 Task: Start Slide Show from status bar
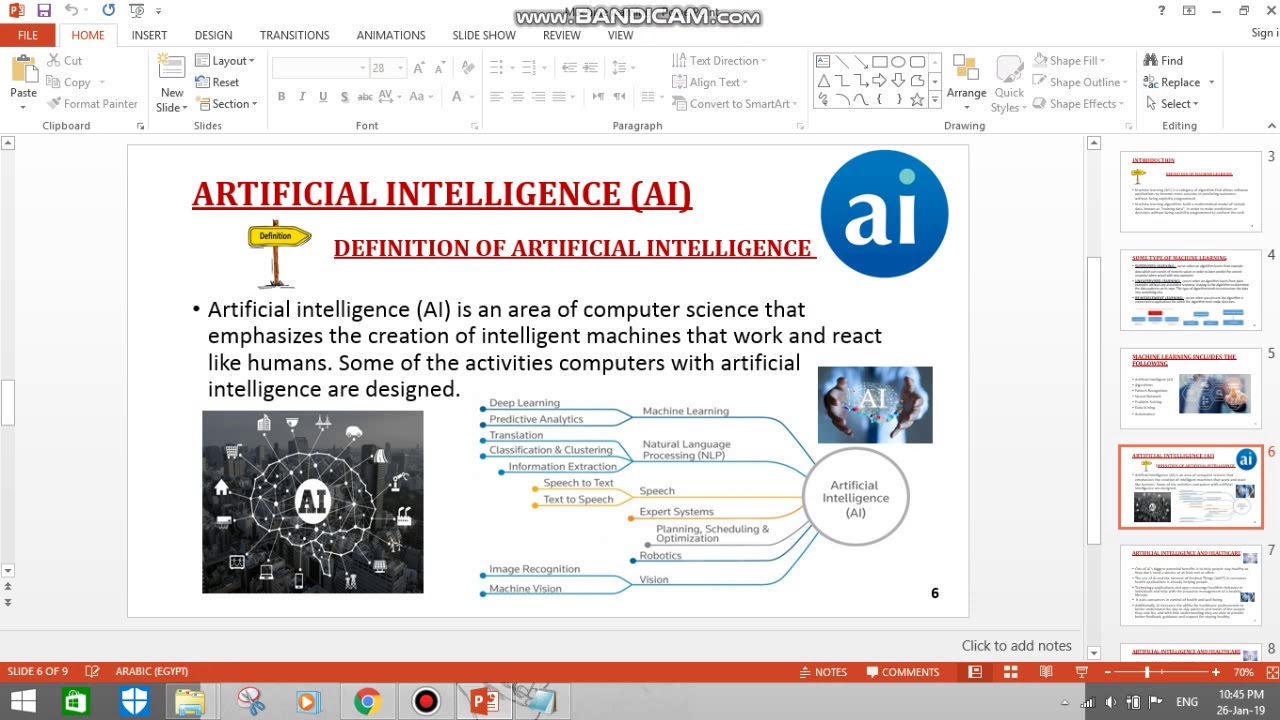point(1081,672)
